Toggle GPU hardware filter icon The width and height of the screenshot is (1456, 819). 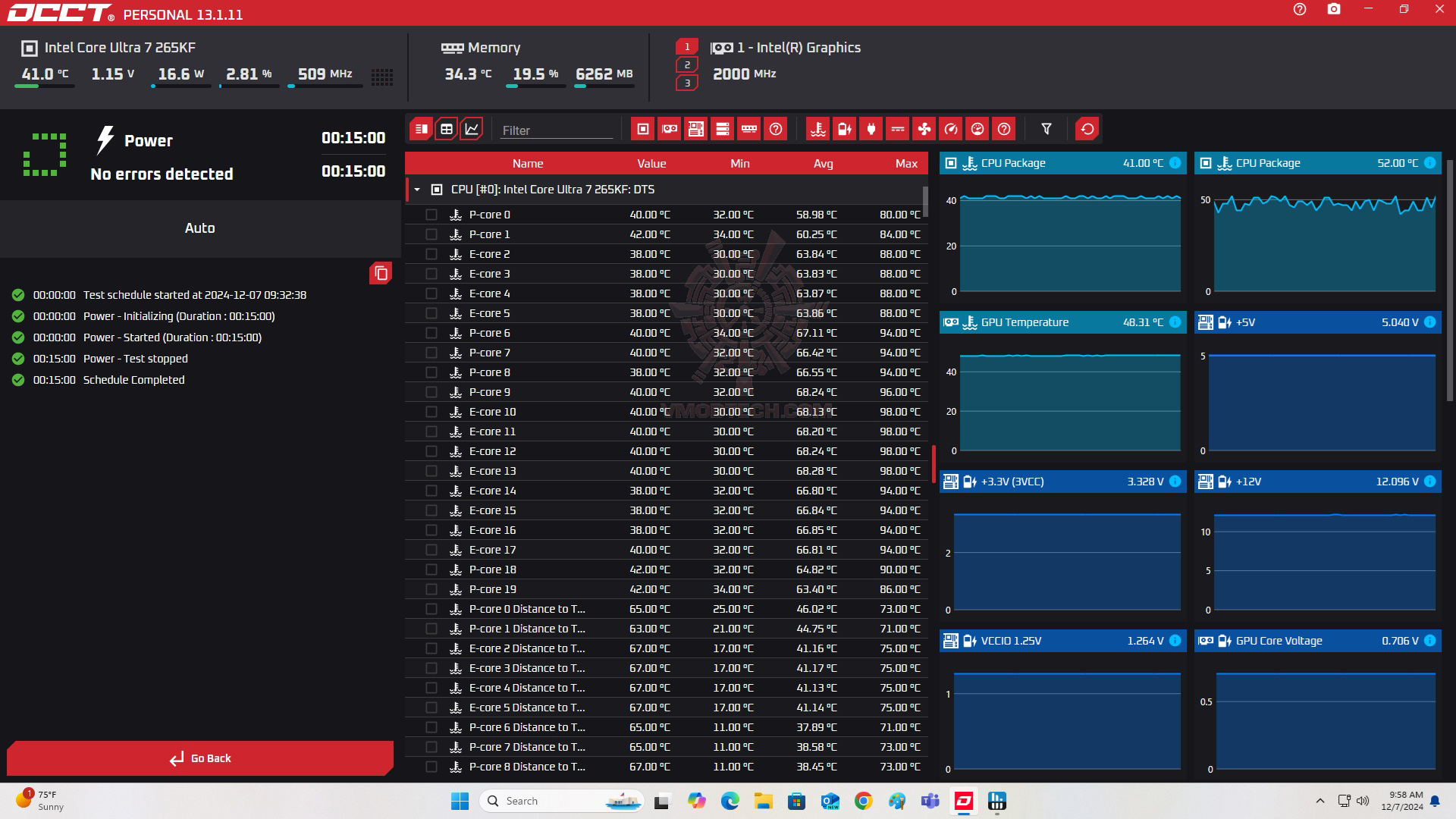click(x=669, y=129)
